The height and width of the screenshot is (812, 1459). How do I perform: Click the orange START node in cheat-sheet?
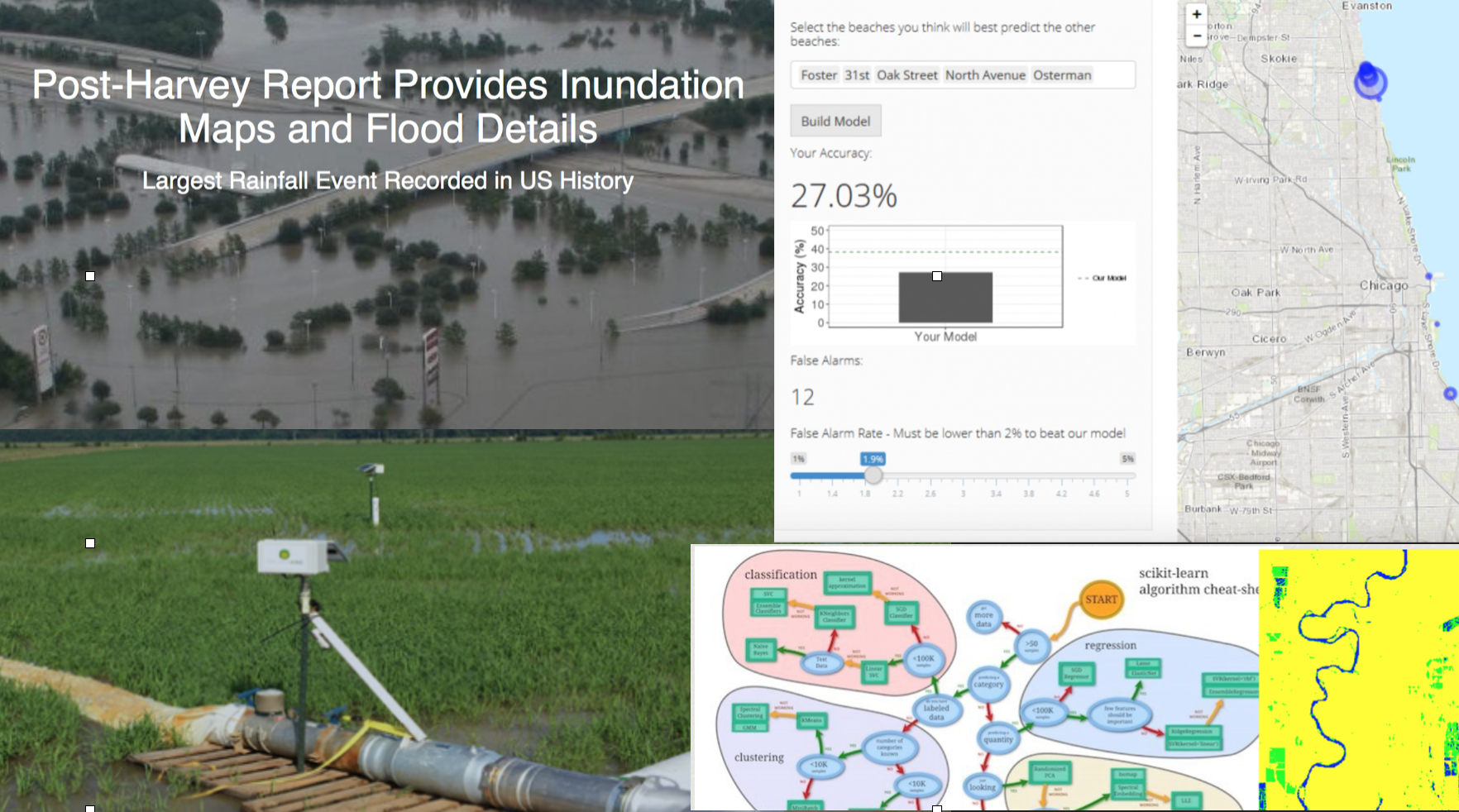[1101, 599]
